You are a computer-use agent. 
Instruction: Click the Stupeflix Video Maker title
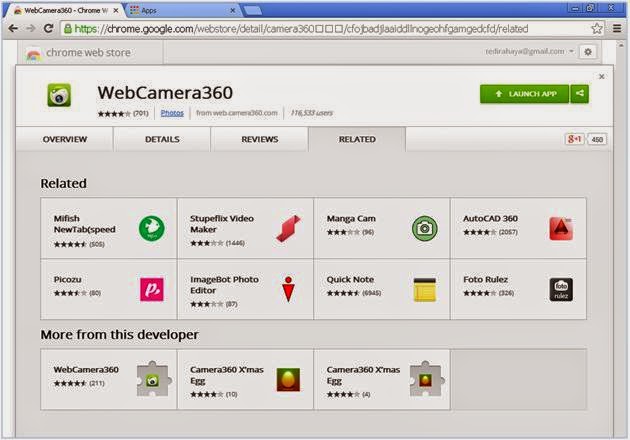coord(222,224)
